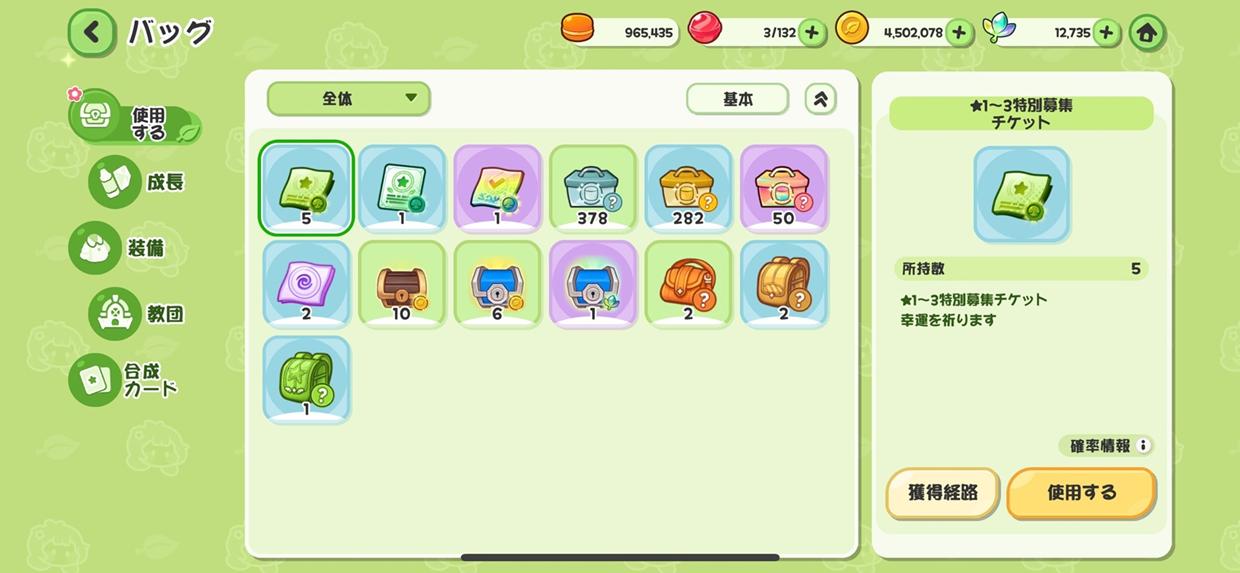Go back with the arrow button
Image resolution: width=1240 pixels, height=573 pixels.
pyautogui.click(x=91, y=33)
